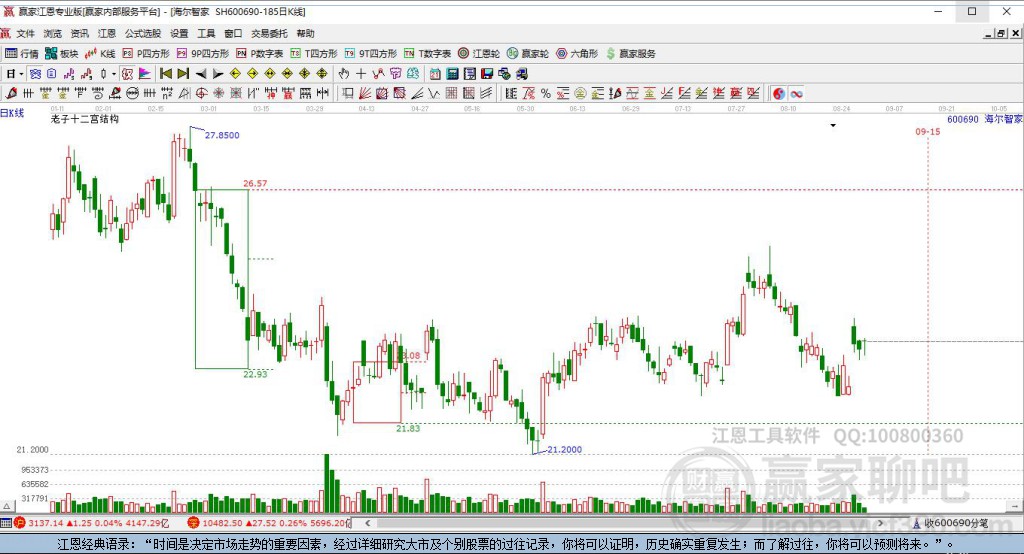The height and width of the screenshot is (554, 1024).
Task: Open the P四方形 tool
Action: pyautogui.click(x=146, y=54)
